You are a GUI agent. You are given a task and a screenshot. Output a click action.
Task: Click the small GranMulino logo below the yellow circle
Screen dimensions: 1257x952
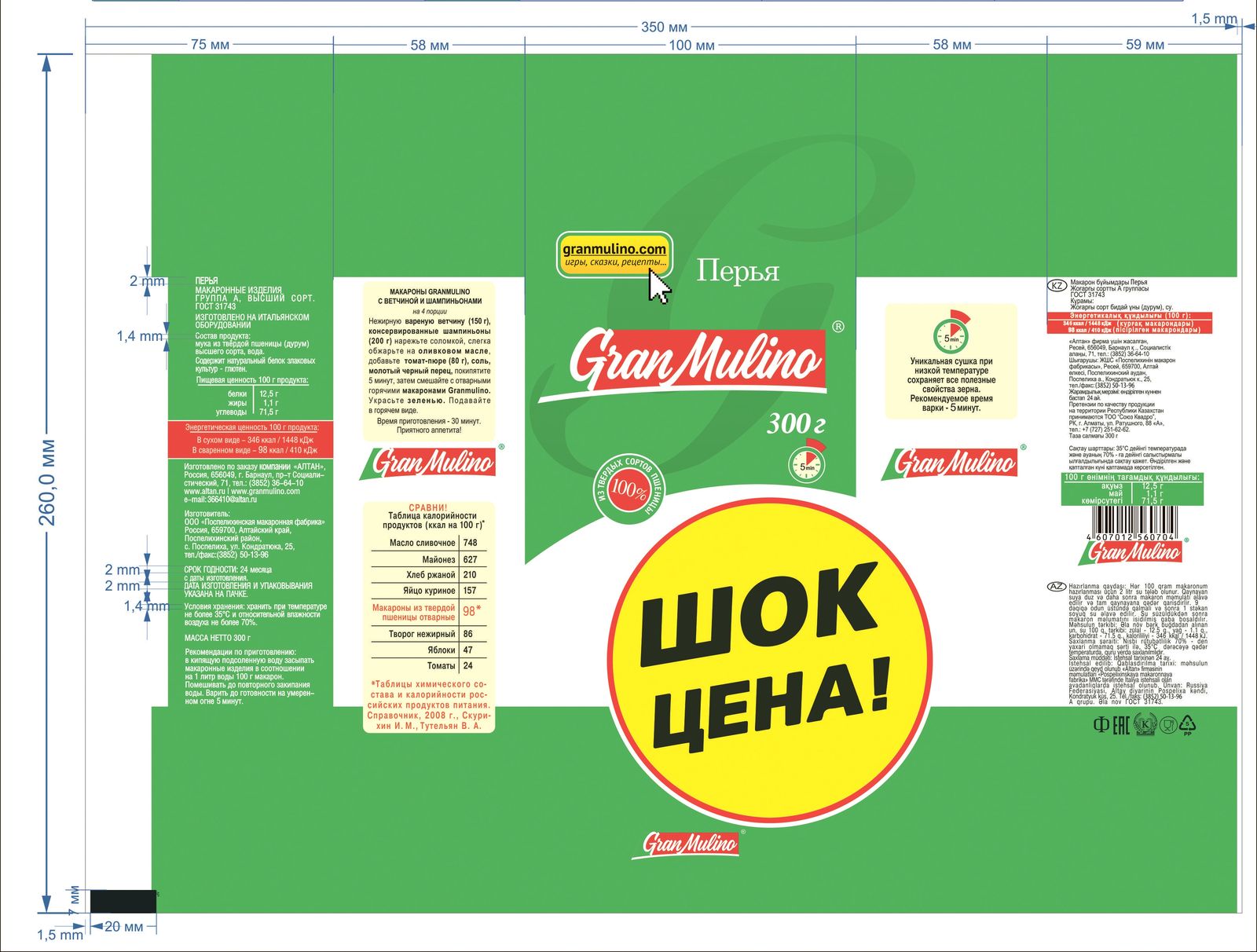[x=687, y=844]
